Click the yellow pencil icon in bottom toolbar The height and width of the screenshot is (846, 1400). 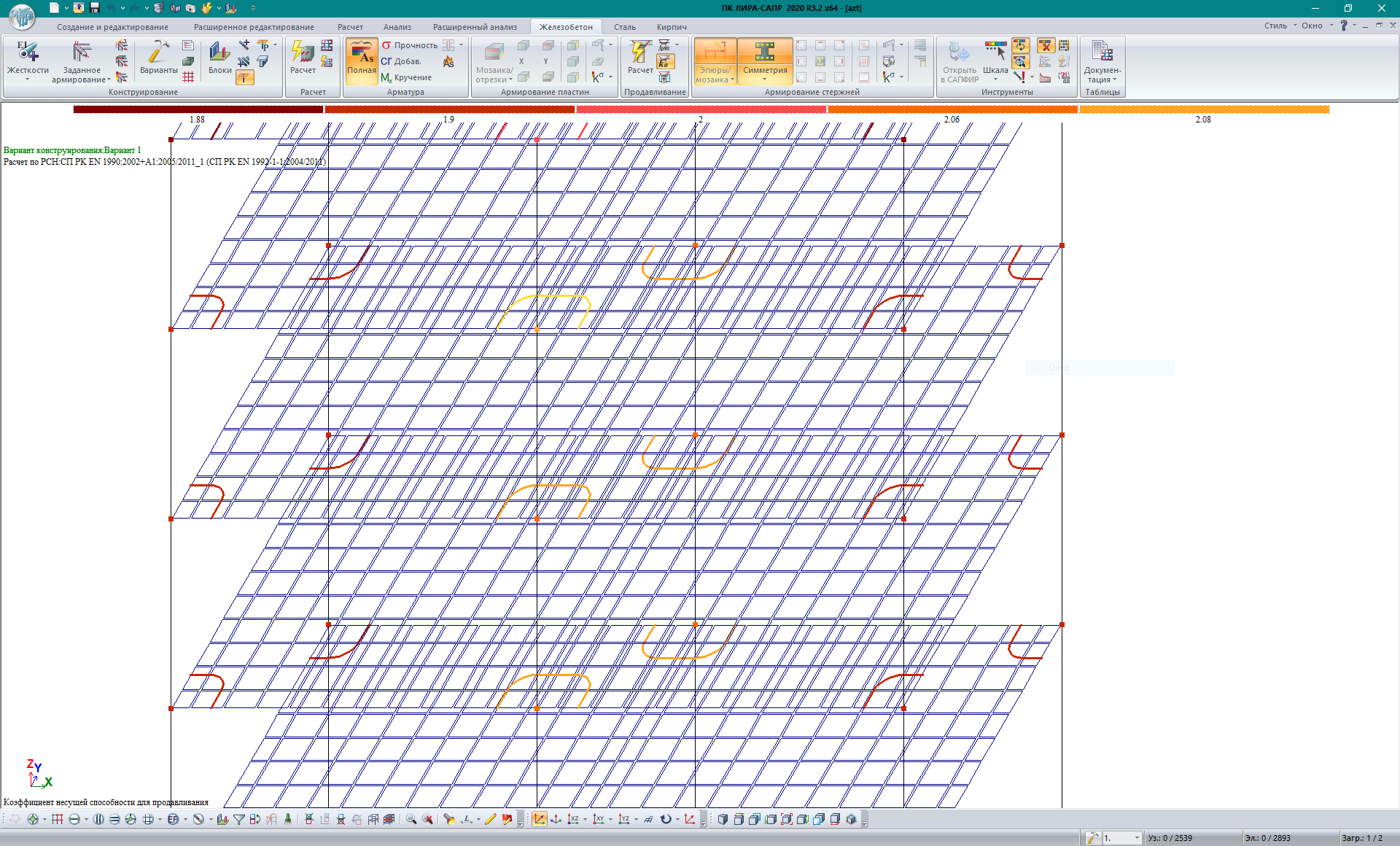pyautogui.click(x=490, y=819)
